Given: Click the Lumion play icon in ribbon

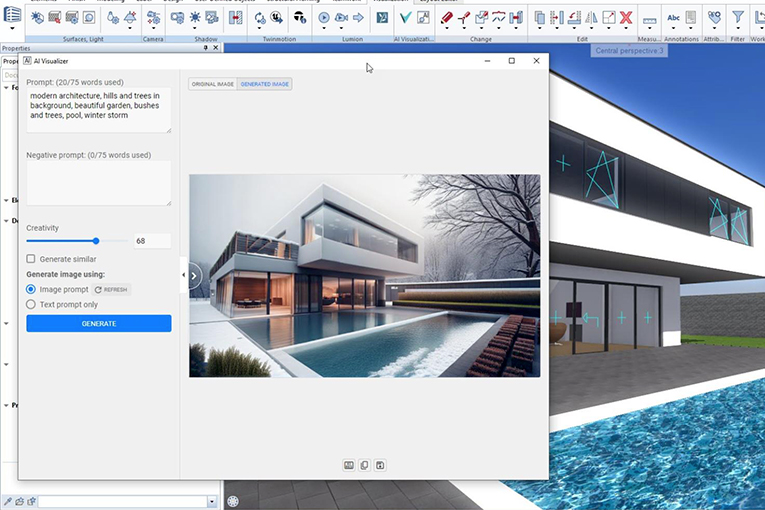Looking at the screenshot, I should 325,18.
